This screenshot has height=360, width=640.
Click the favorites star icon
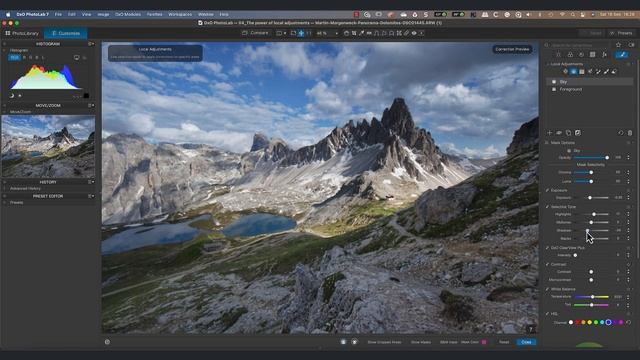click(618, 44)
